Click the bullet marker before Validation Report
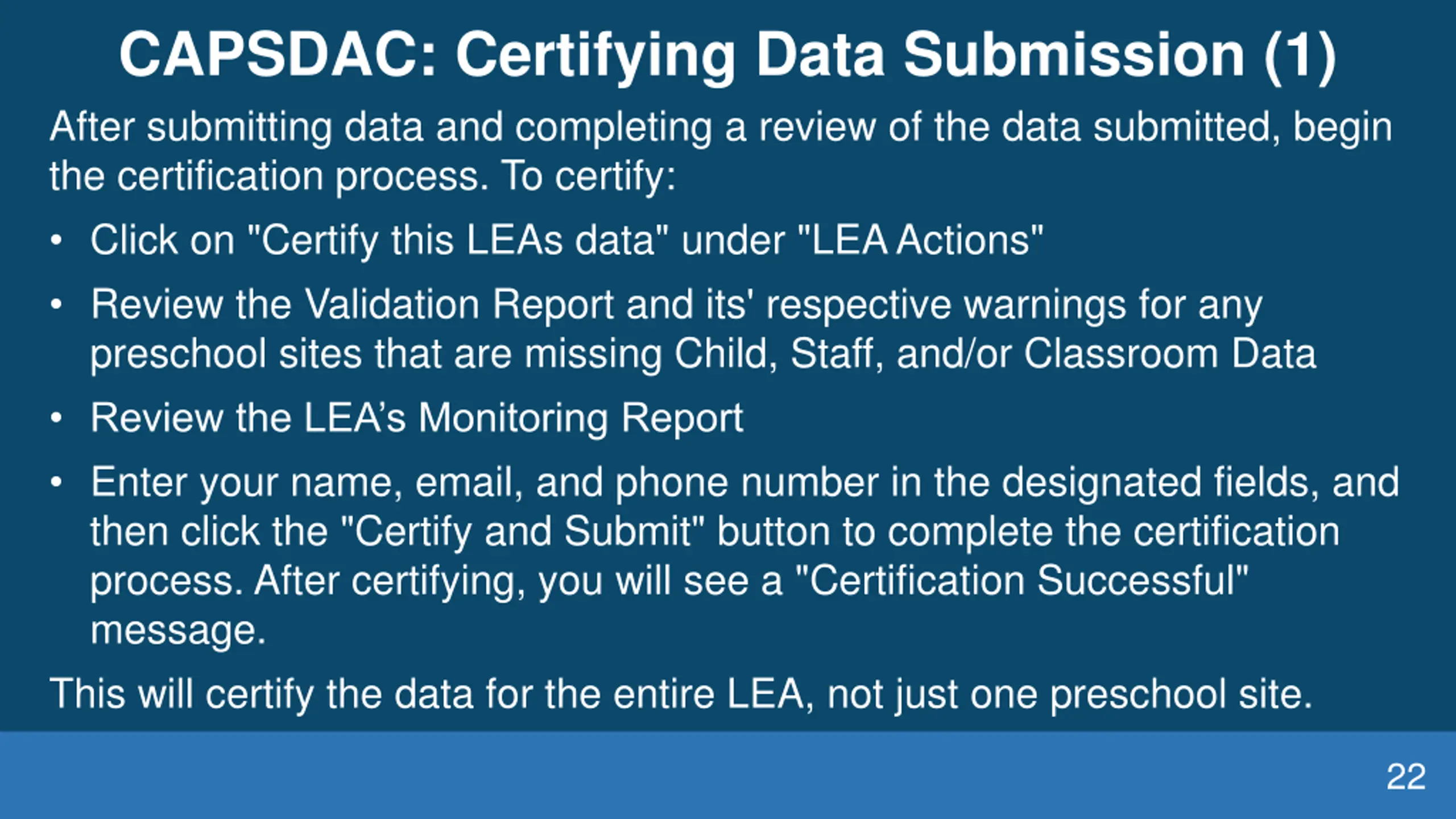The width and height of the screenshot is (1456, 819). 56,305
